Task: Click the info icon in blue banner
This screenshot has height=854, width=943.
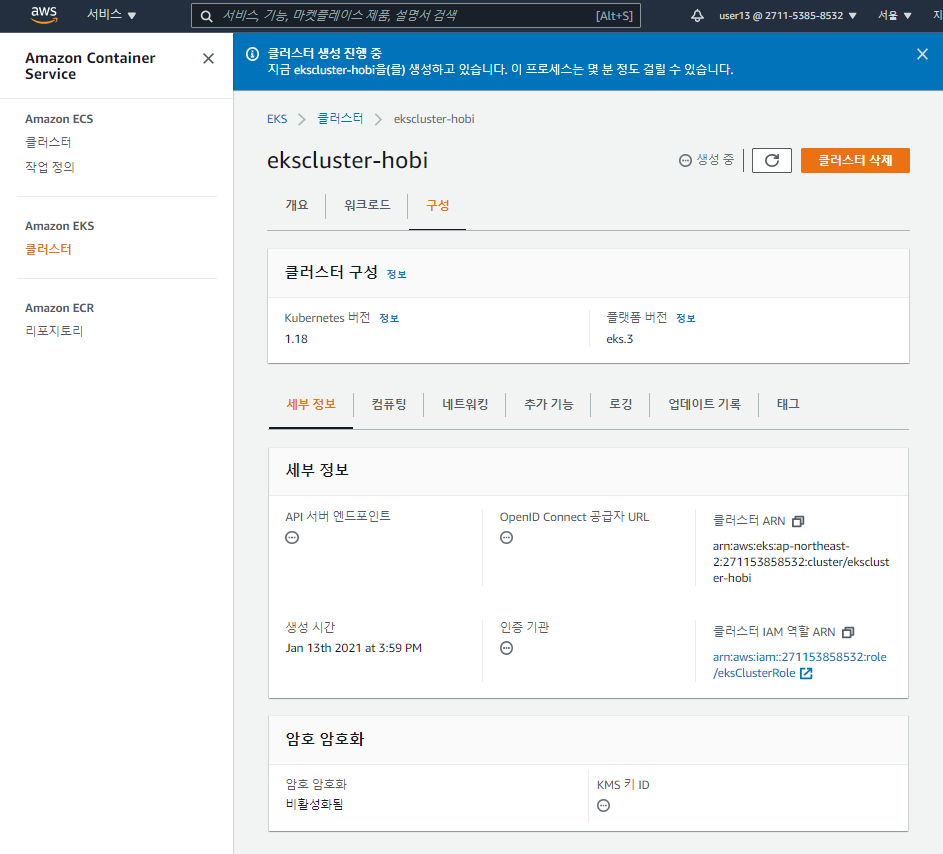Action: coord(253,54)
